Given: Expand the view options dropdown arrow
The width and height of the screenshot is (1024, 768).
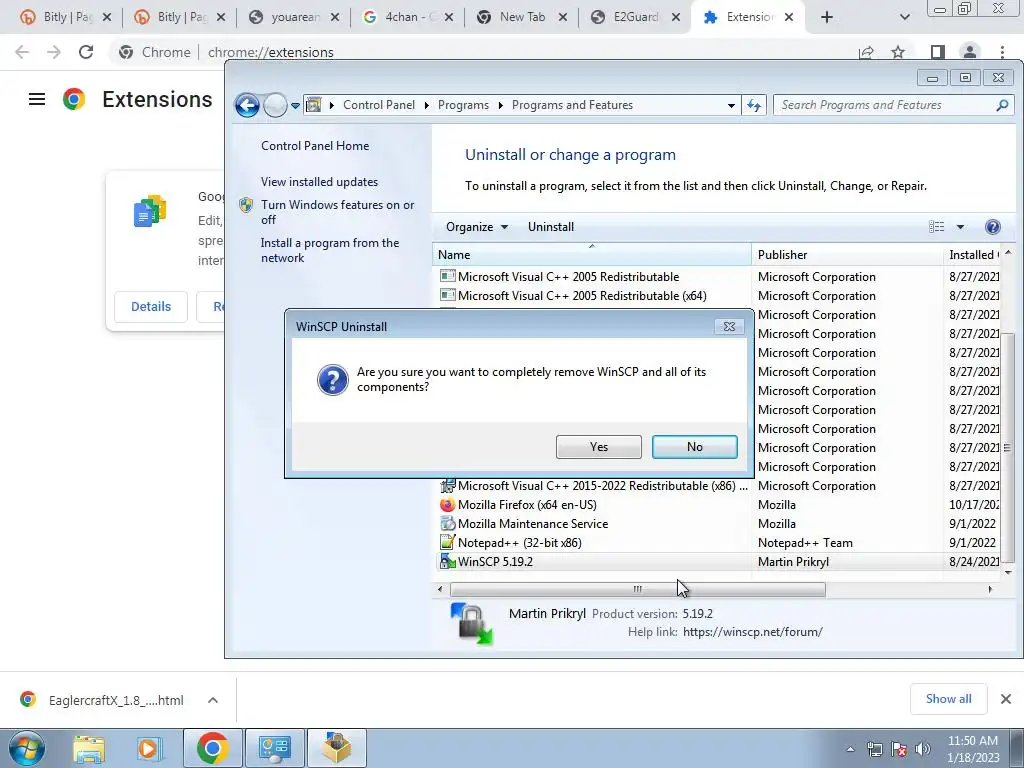Looking at the screenshot, I should coord(960,227).
